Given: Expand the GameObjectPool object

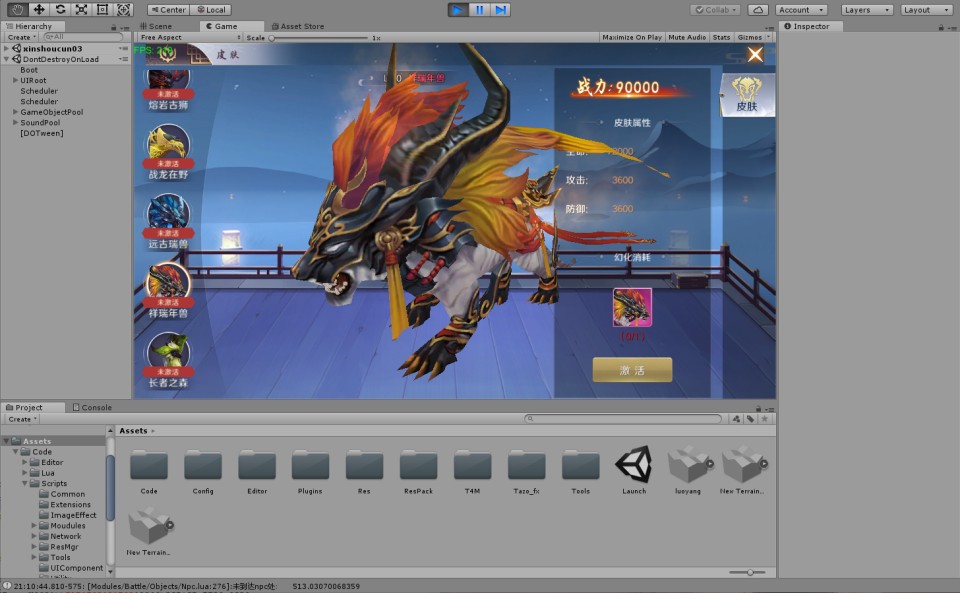Looking at the screenshot, I should [15, 112].
